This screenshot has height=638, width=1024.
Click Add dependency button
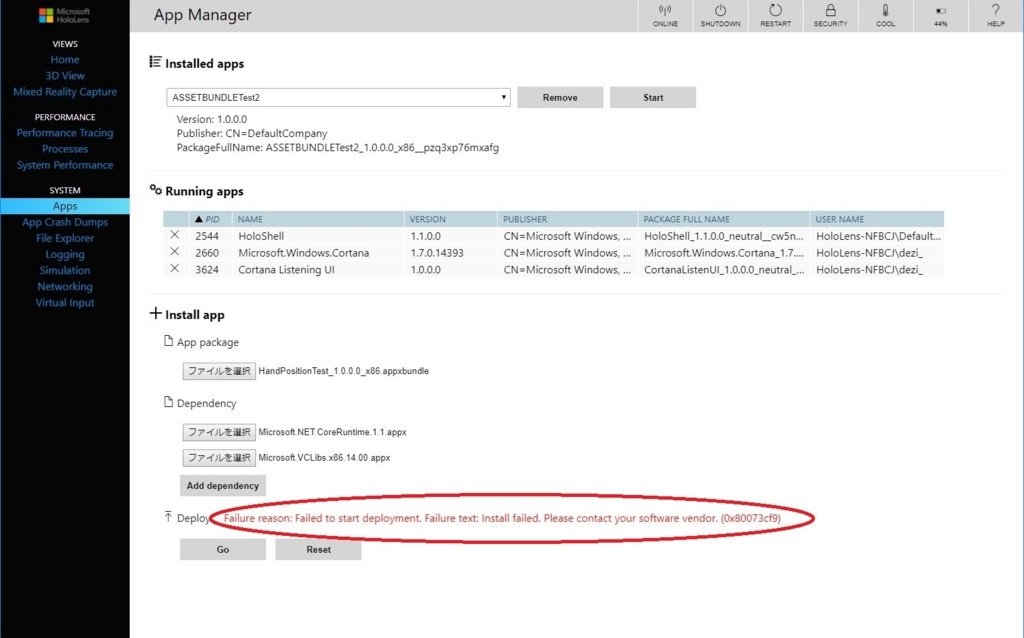pos(223,486)
